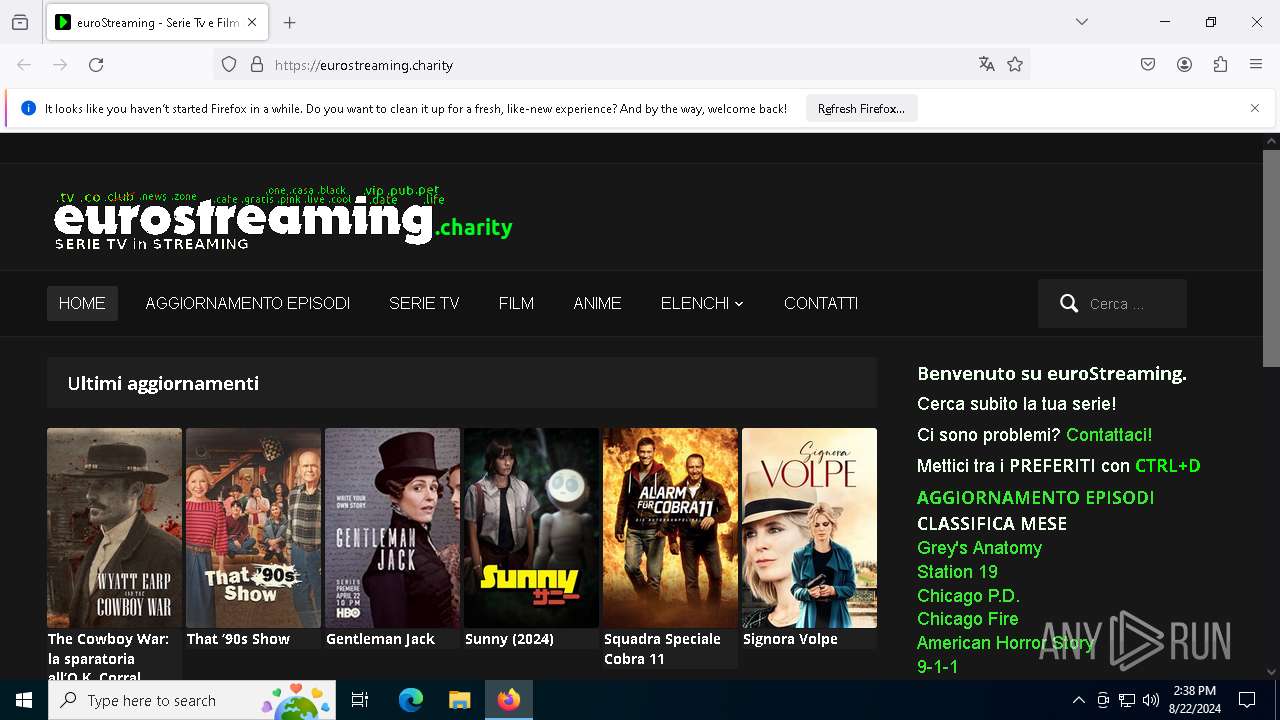Screen dimensions: 1280x720
Task: Open the volume speaker tray icon
Action: click(1151, 700)
